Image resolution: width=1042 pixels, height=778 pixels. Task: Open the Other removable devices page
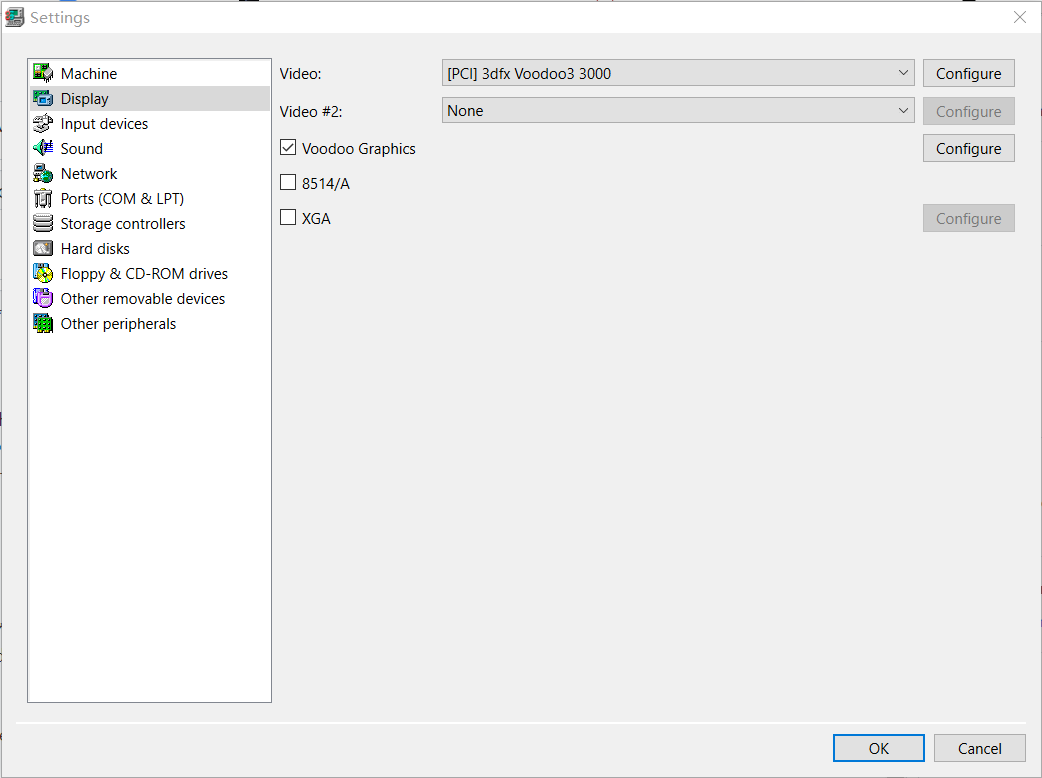[x=142, y=298]
